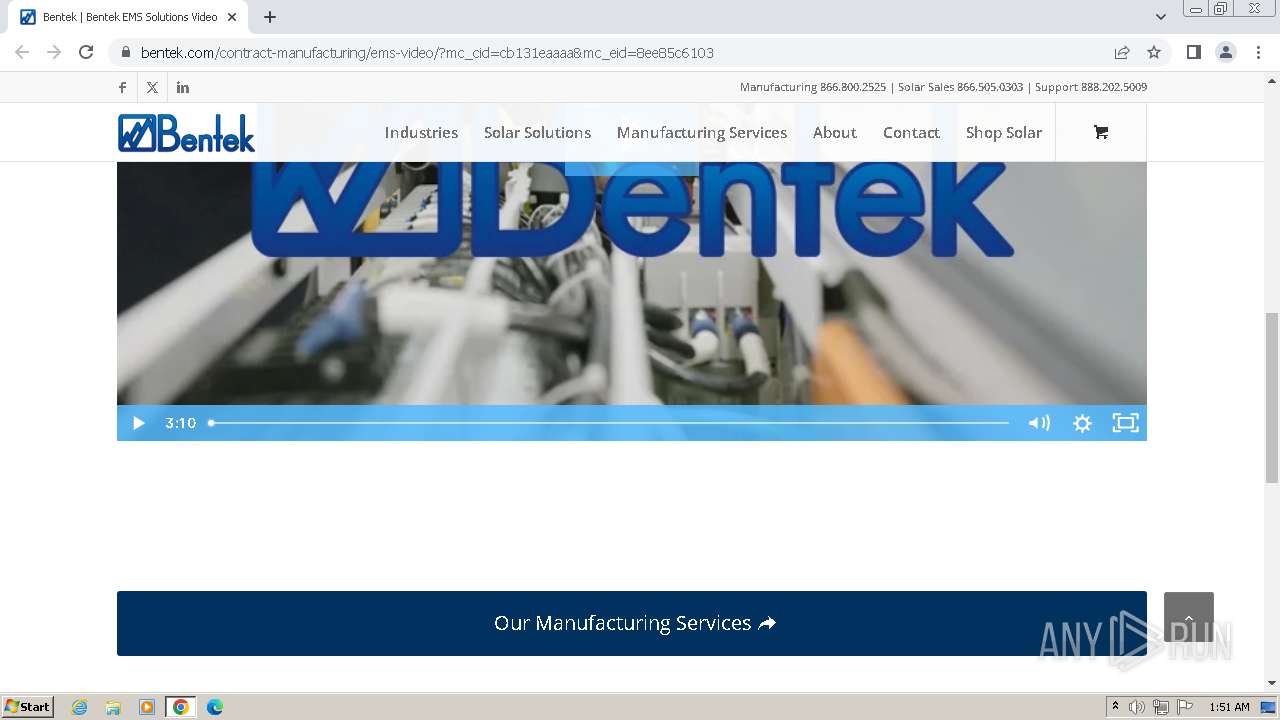Bookmark this page with star
The image size is (1280, 720).
(x=1154, y=52)
